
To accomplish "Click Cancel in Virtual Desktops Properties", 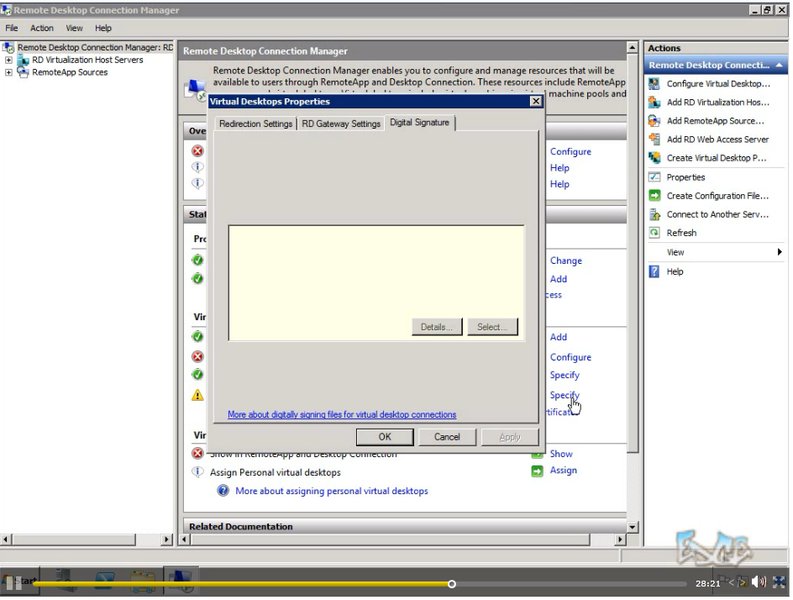I will 447,438.
